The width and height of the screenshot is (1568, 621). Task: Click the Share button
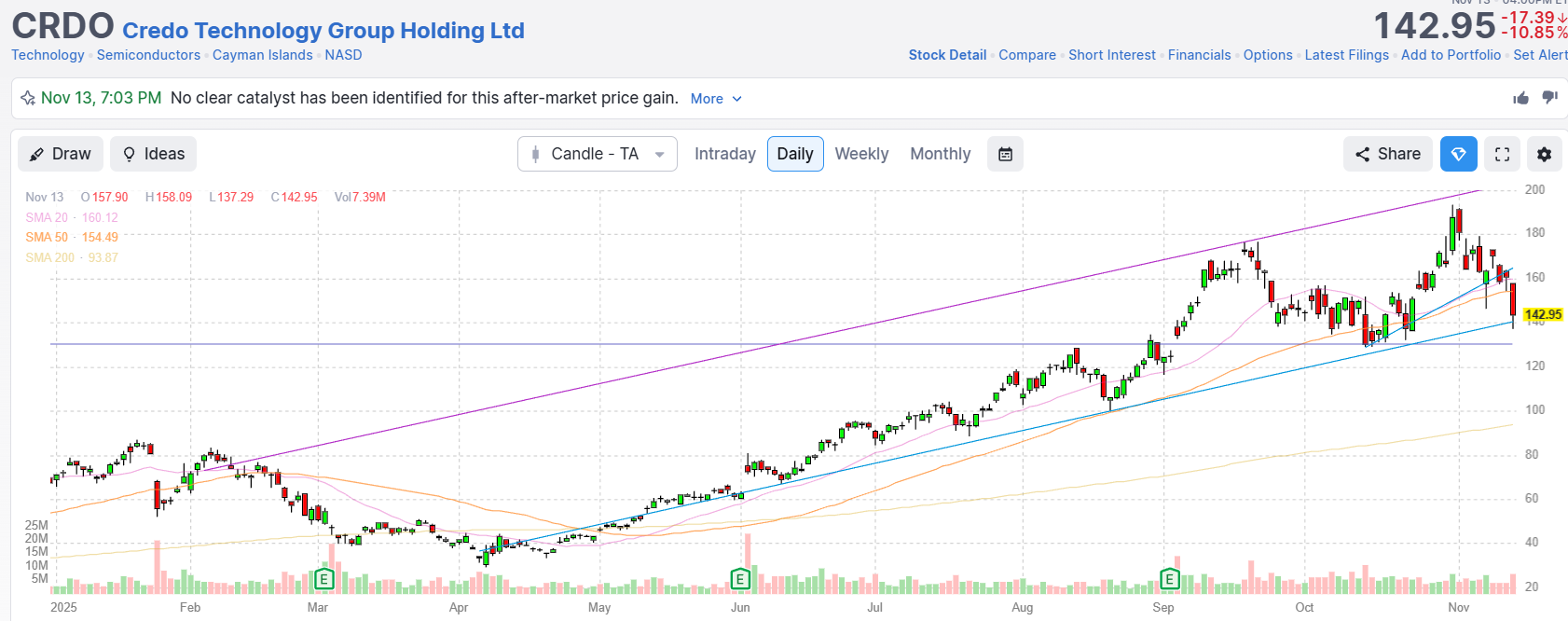point(1388,154)
